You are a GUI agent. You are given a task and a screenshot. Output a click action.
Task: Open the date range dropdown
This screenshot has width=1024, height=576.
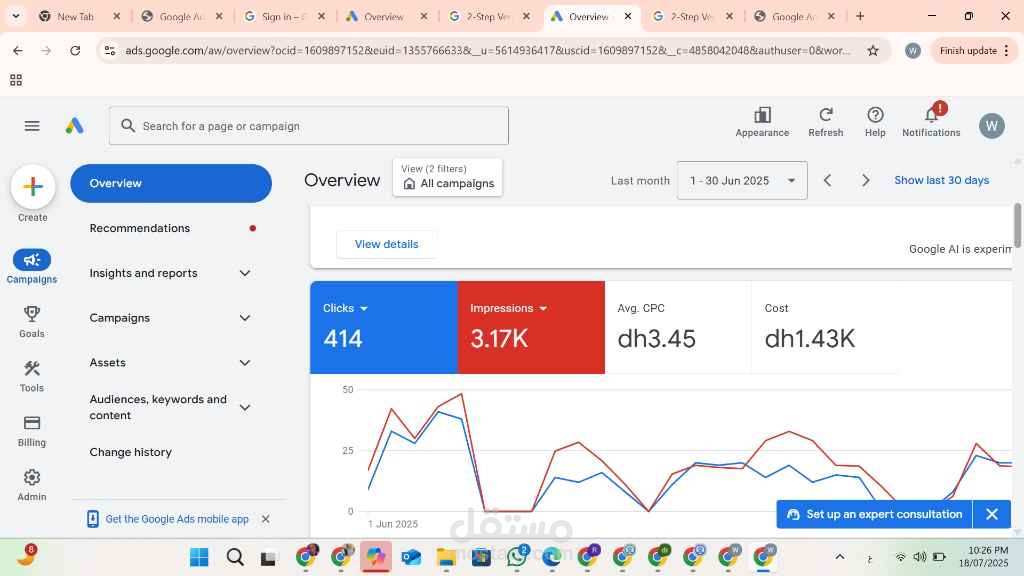click(742, 180)
